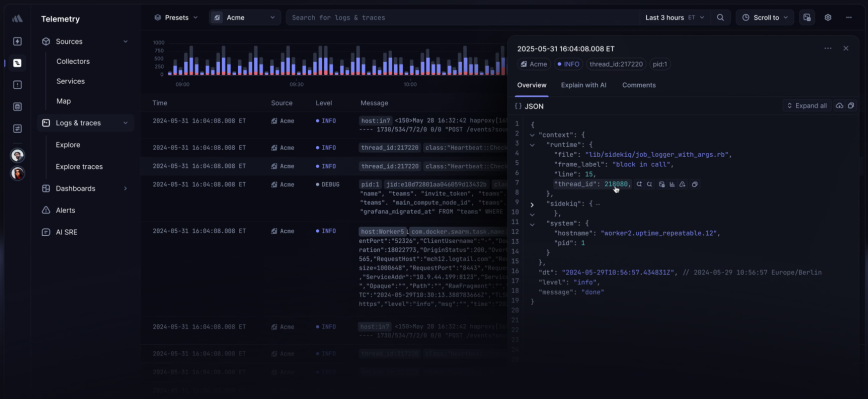This screenshot has height=399, width=868.
Task: Click the search magnifier icon
Action: pos(720,18)
